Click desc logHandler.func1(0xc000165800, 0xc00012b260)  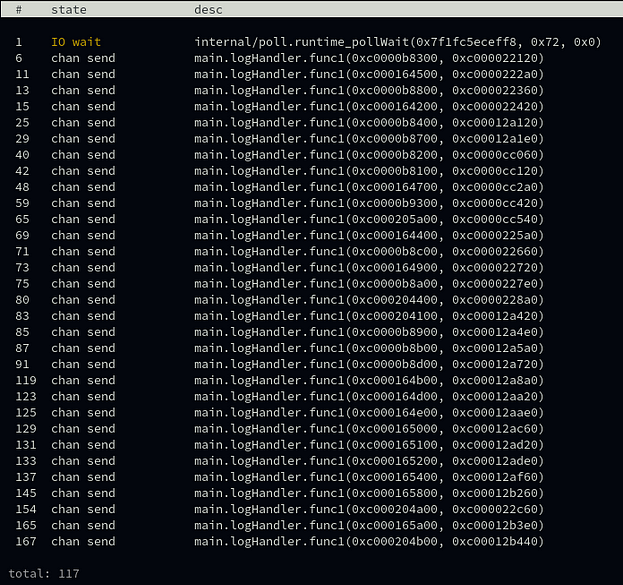coord(369,493)
